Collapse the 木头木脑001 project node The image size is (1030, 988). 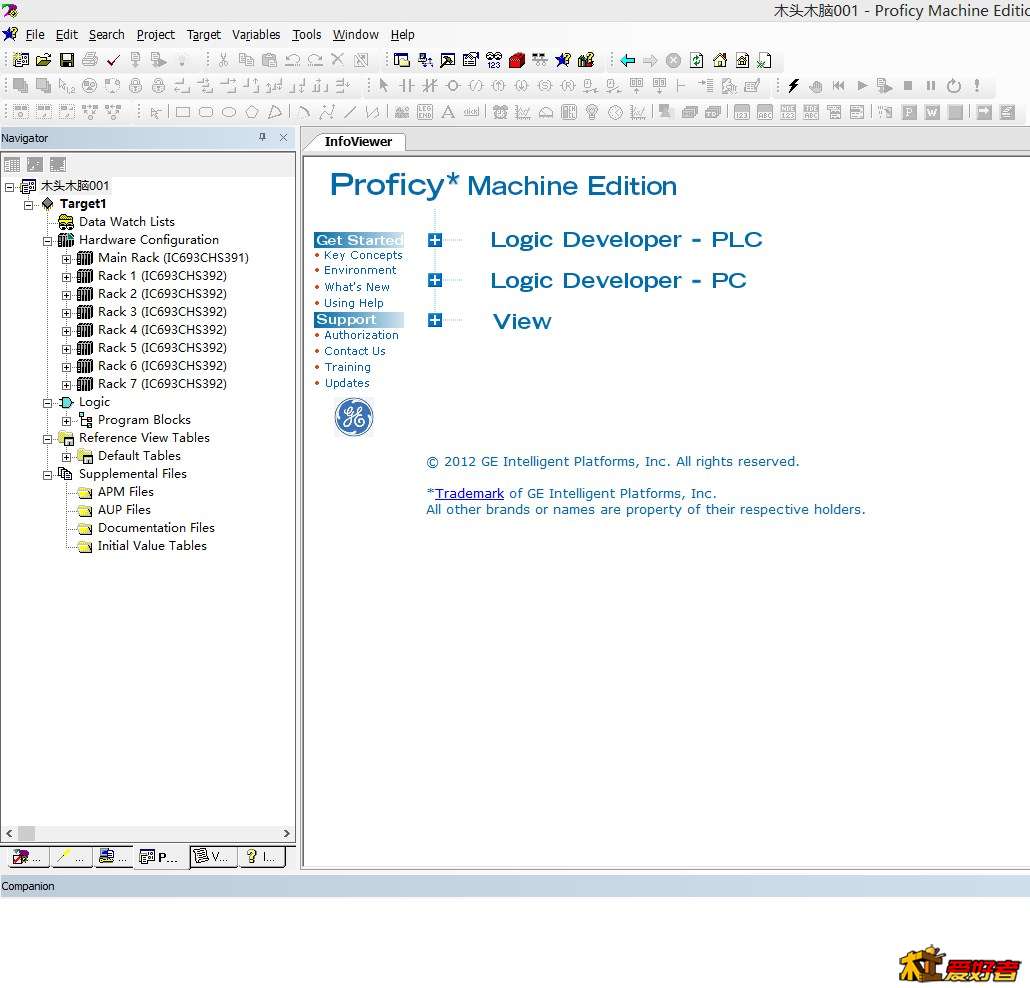tap(10, 187)
